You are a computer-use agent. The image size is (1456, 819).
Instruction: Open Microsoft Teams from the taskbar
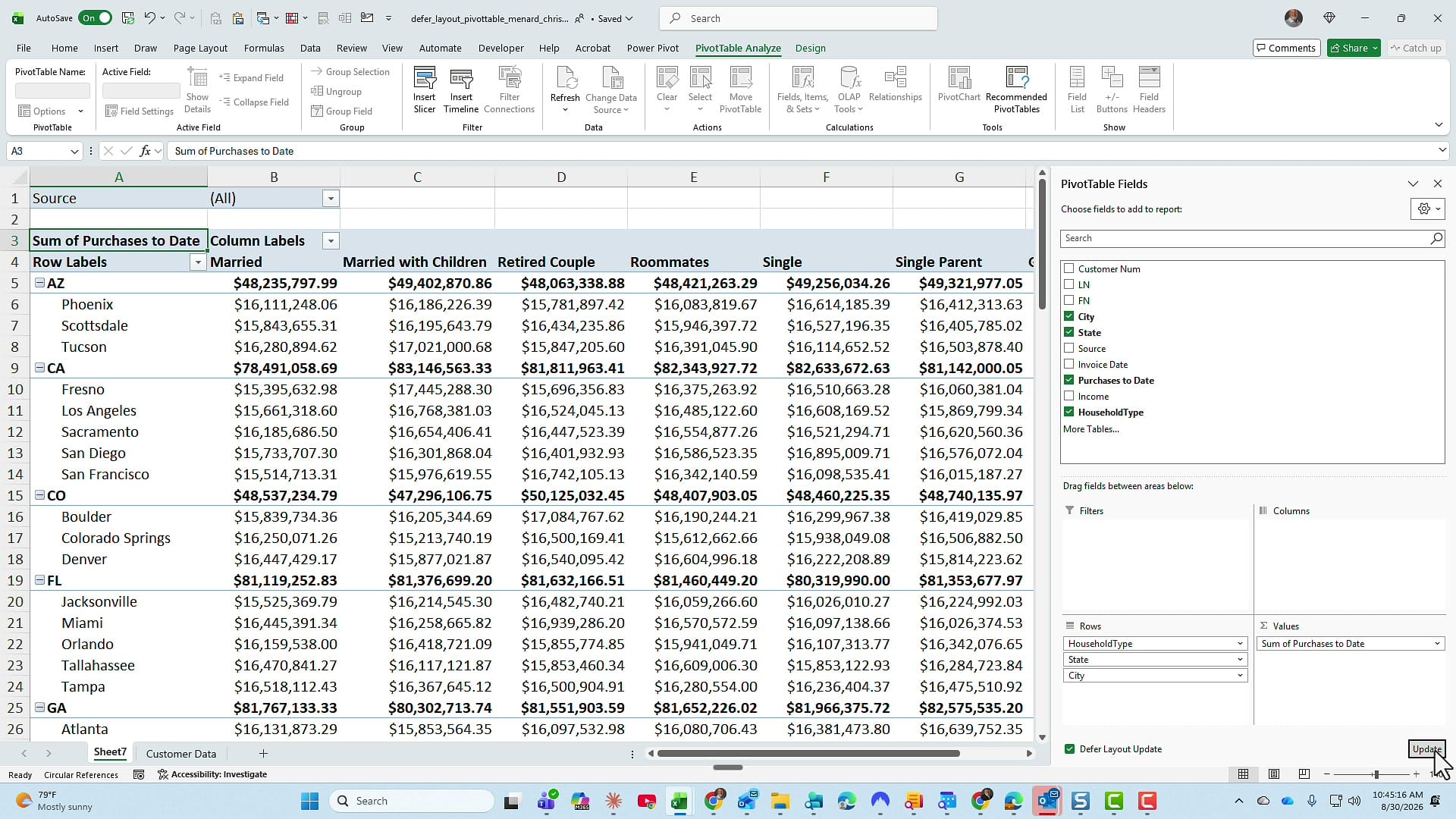(547, 801)
